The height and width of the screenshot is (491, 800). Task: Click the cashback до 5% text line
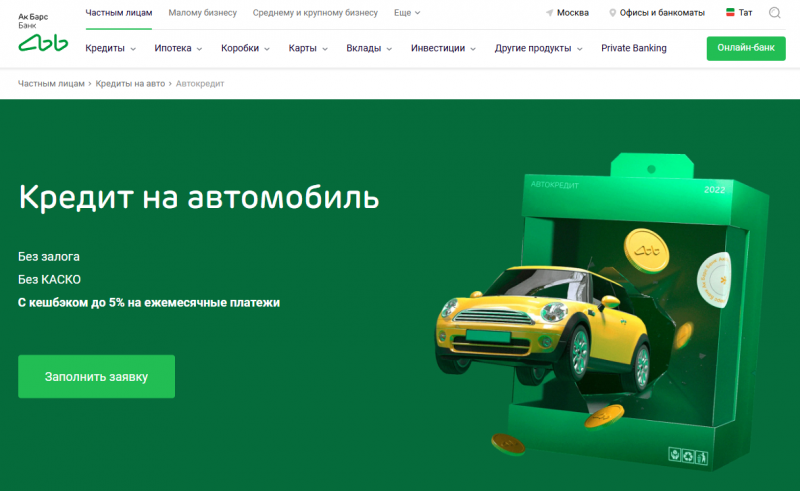149,303
